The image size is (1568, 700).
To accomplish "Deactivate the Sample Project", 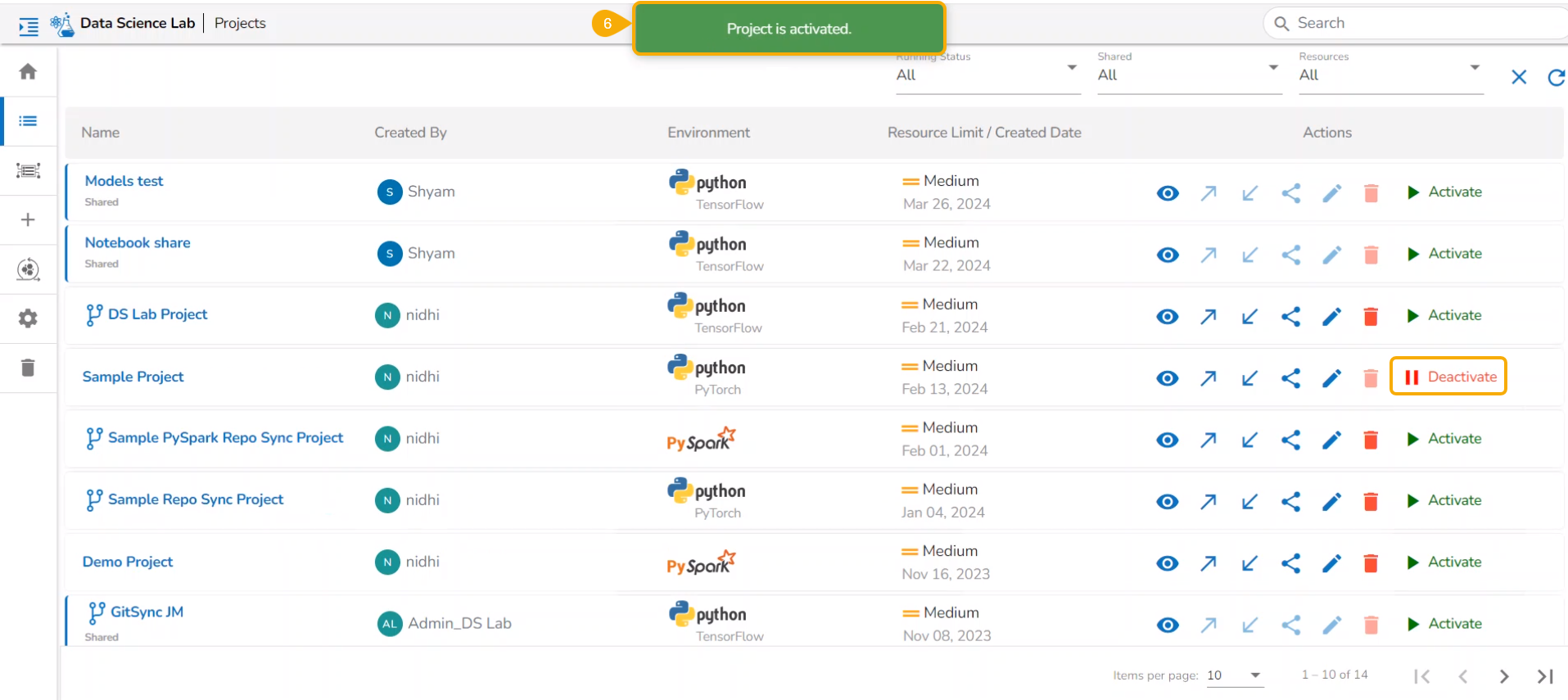I will (x=1448, y=377).
